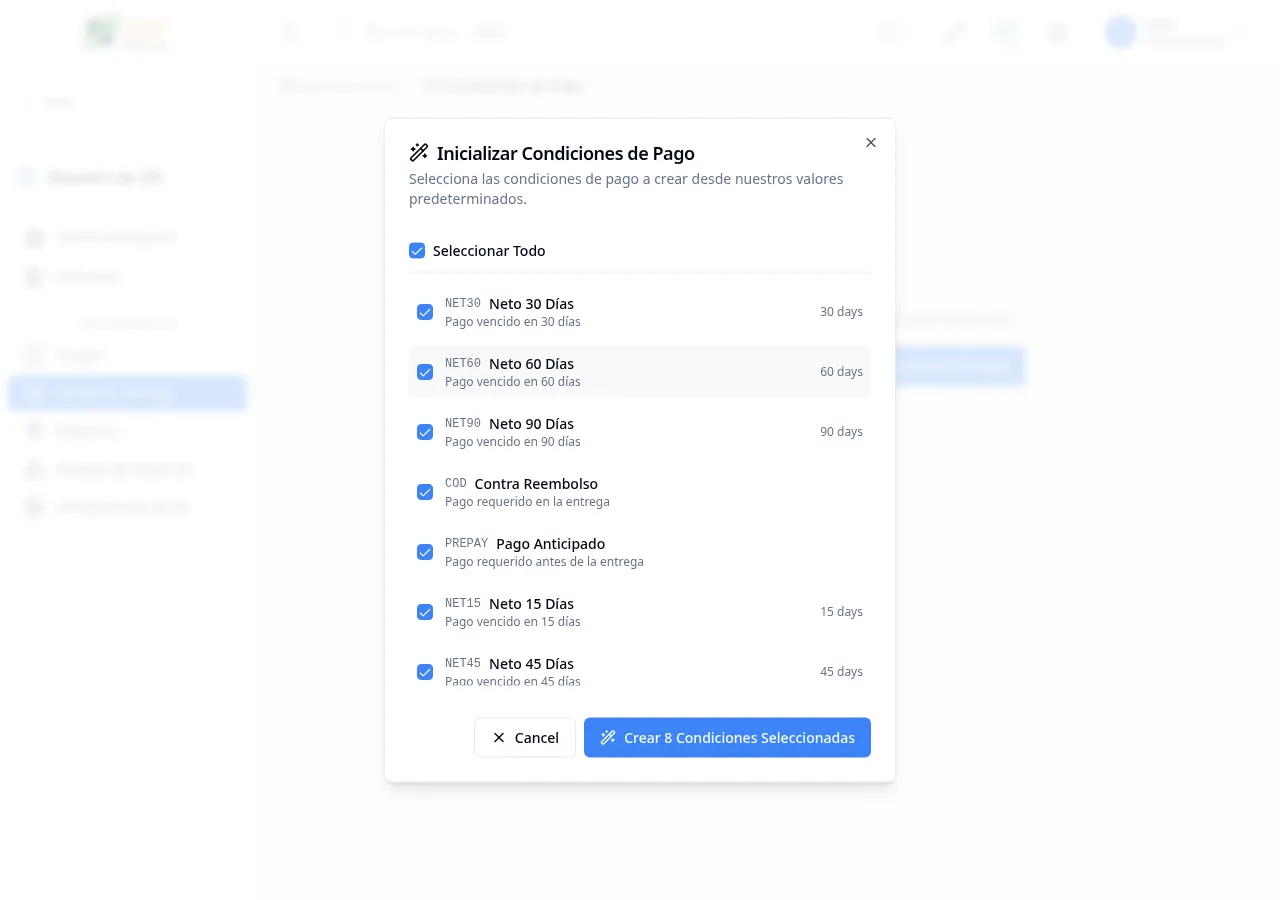Click the Neto 60 Días label
Screen dimensions: 1280x900
(x=531, y=364)
